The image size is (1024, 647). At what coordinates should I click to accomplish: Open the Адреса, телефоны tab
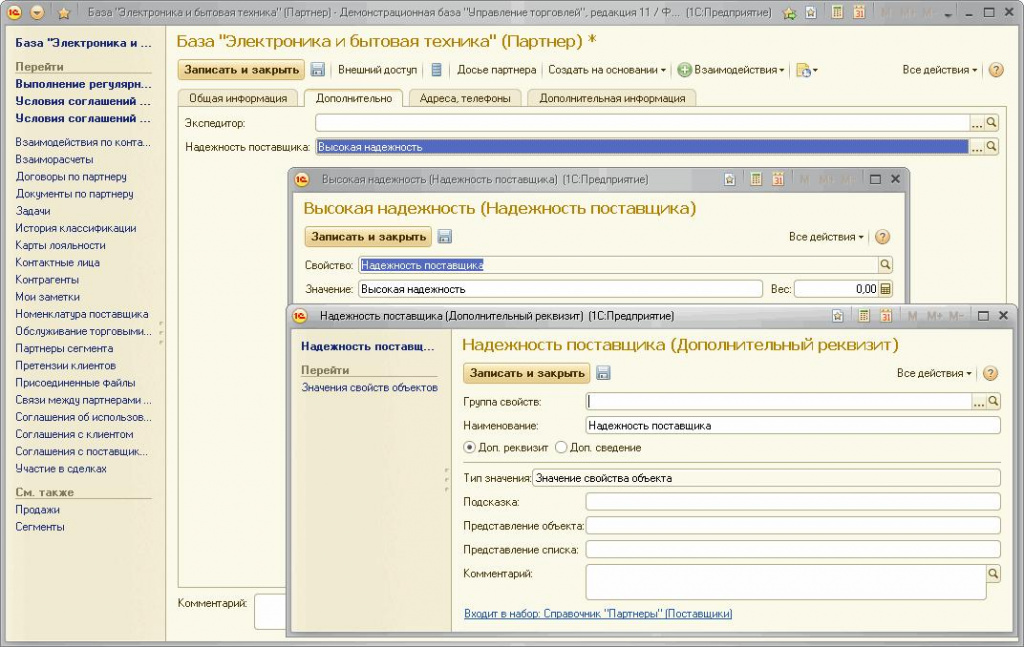(465, 99)
